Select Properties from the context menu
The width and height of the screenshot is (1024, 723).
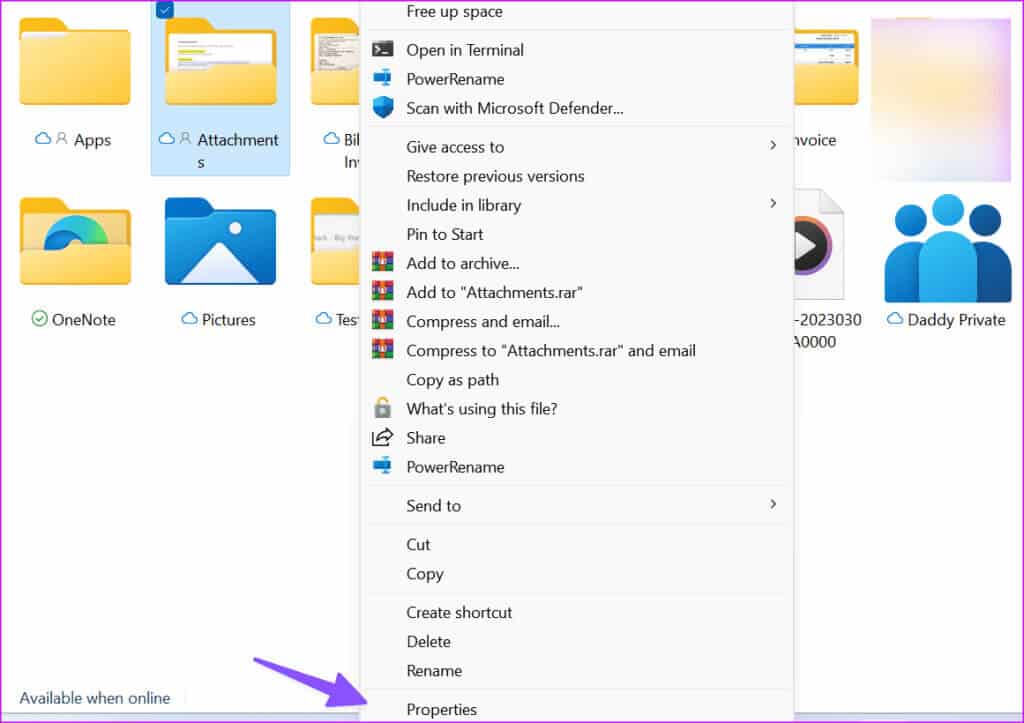coord(441,710)
